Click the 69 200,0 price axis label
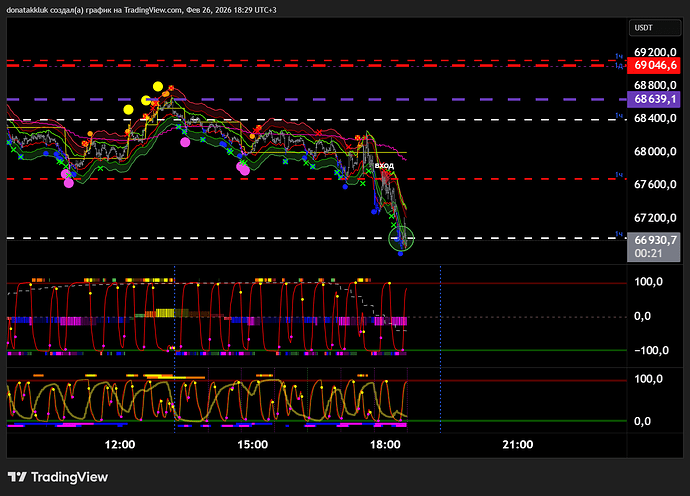This screenshot has height=496, width=690. (x=656, y=51)
